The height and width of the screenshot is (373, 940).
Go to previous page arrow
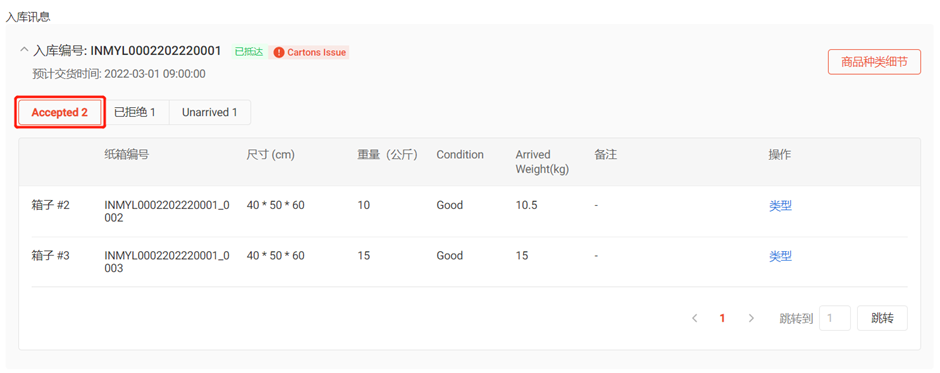[694, 318]
